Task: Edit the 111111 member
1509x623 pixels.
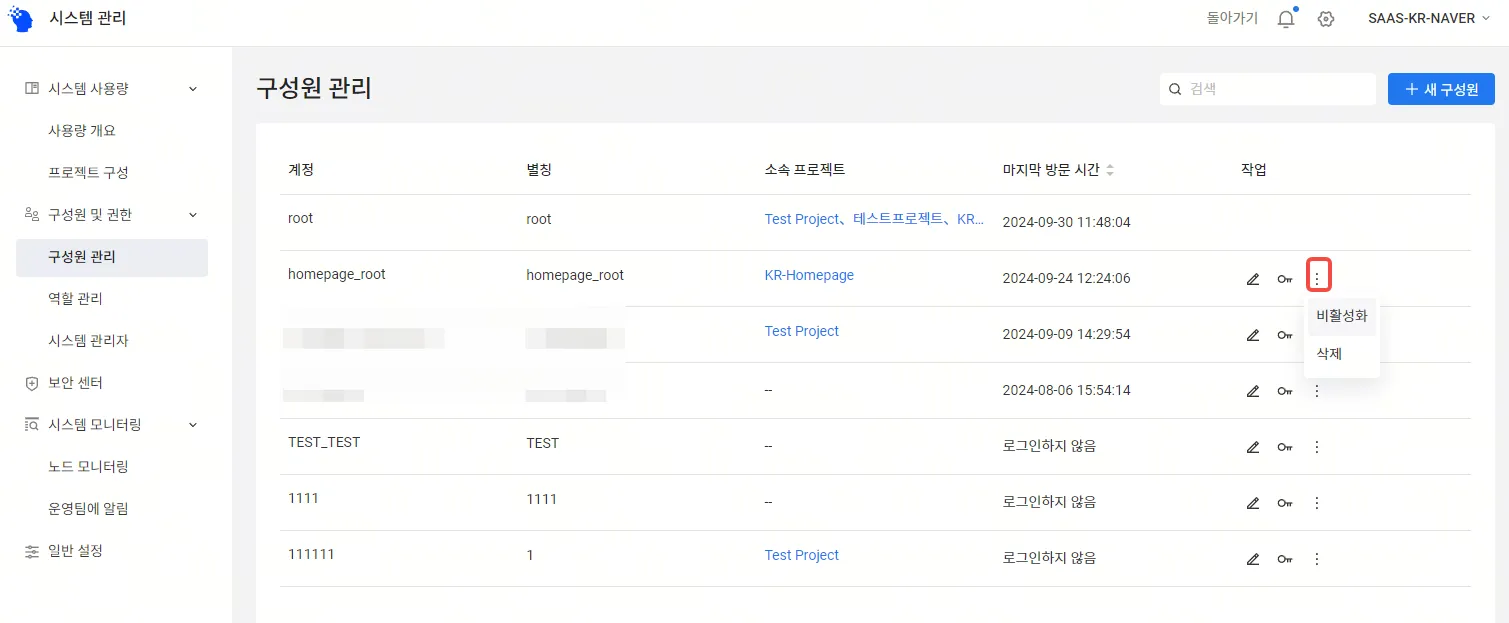Action: 1253,559
